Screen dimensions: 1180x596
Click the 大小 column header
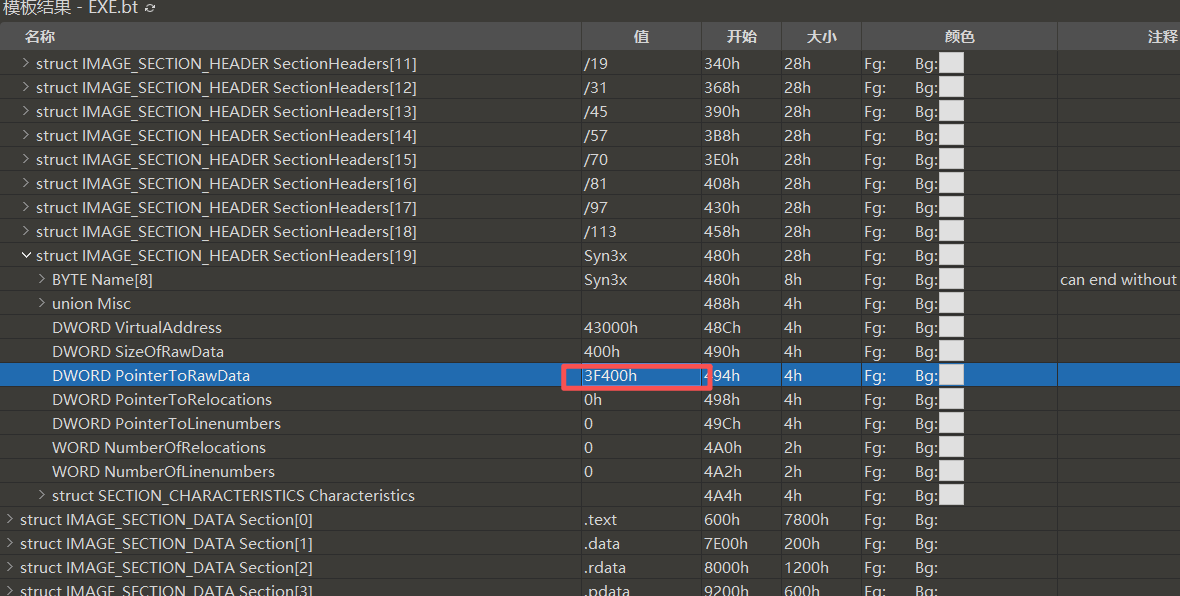click(821, 37)
